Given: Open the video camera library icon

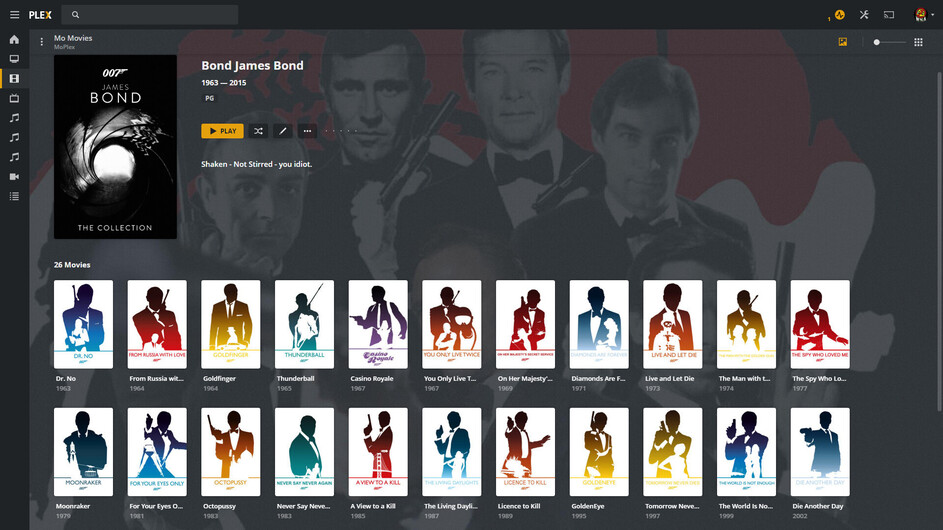Looking at the screenshot, I should click(x=14, y=176).
